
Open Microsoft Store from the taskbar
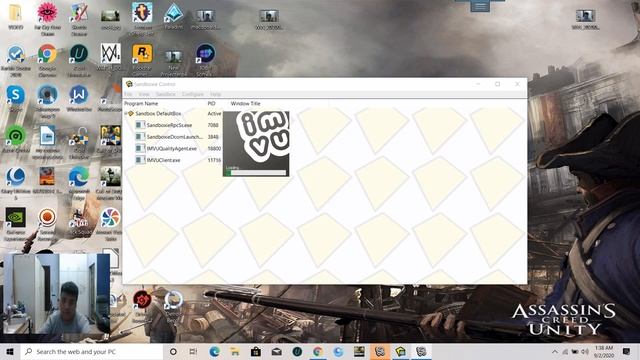(x=256, y=351)
